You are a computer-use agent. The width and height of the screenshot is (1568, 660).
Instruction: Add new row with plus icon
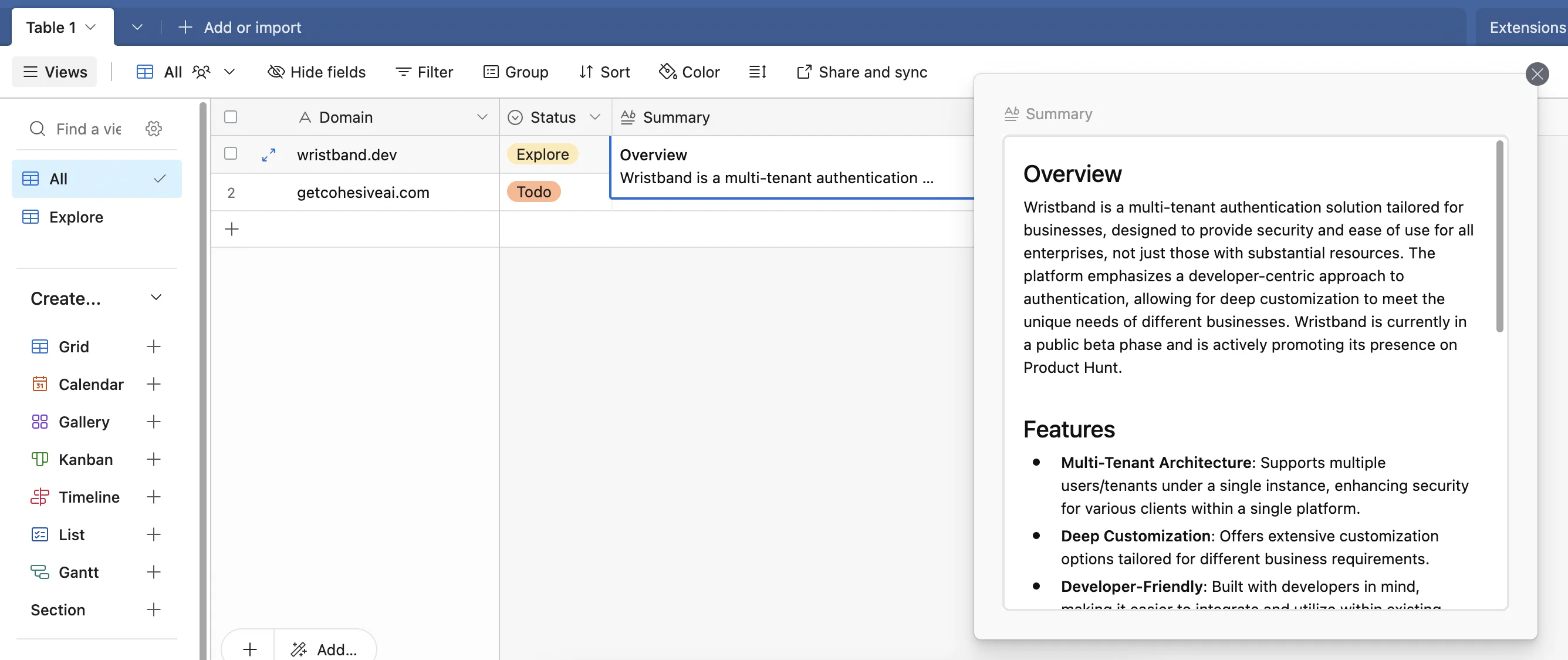[232, 229]
